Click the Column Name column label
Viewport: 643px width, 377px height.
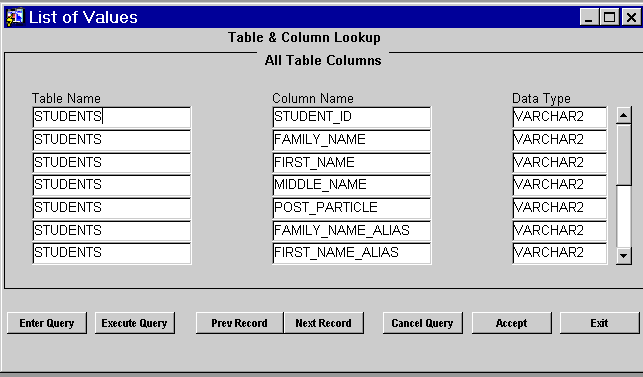pos(313,98)
